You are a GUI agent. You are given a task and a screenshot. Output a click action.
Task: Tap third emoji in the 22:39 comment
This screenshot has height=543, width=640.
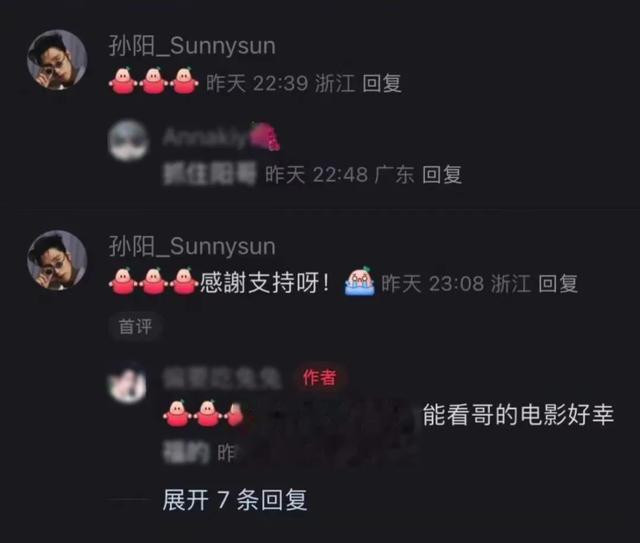(184, 81)
